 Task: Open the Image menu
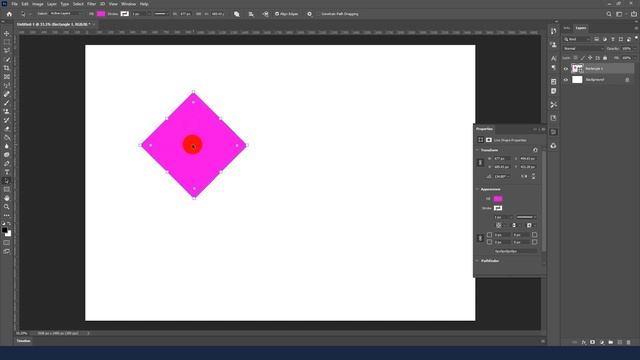point(38,4)
